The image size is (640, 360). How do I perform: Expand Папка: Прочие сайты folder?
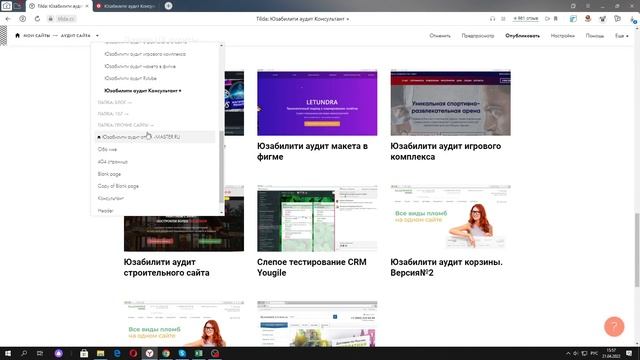point(126,125)
